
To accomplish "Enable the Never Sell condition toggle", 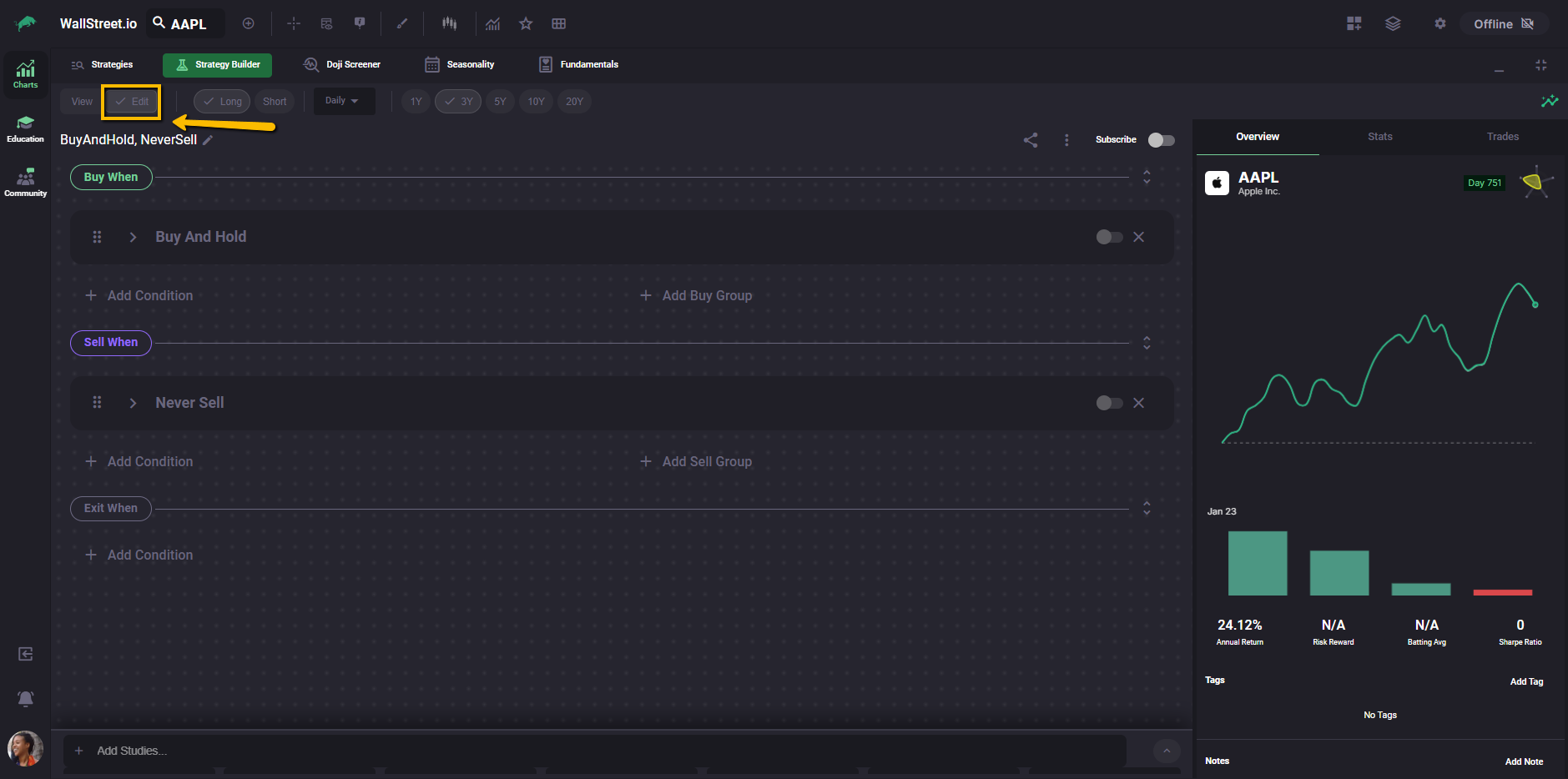I will 1109,403.
